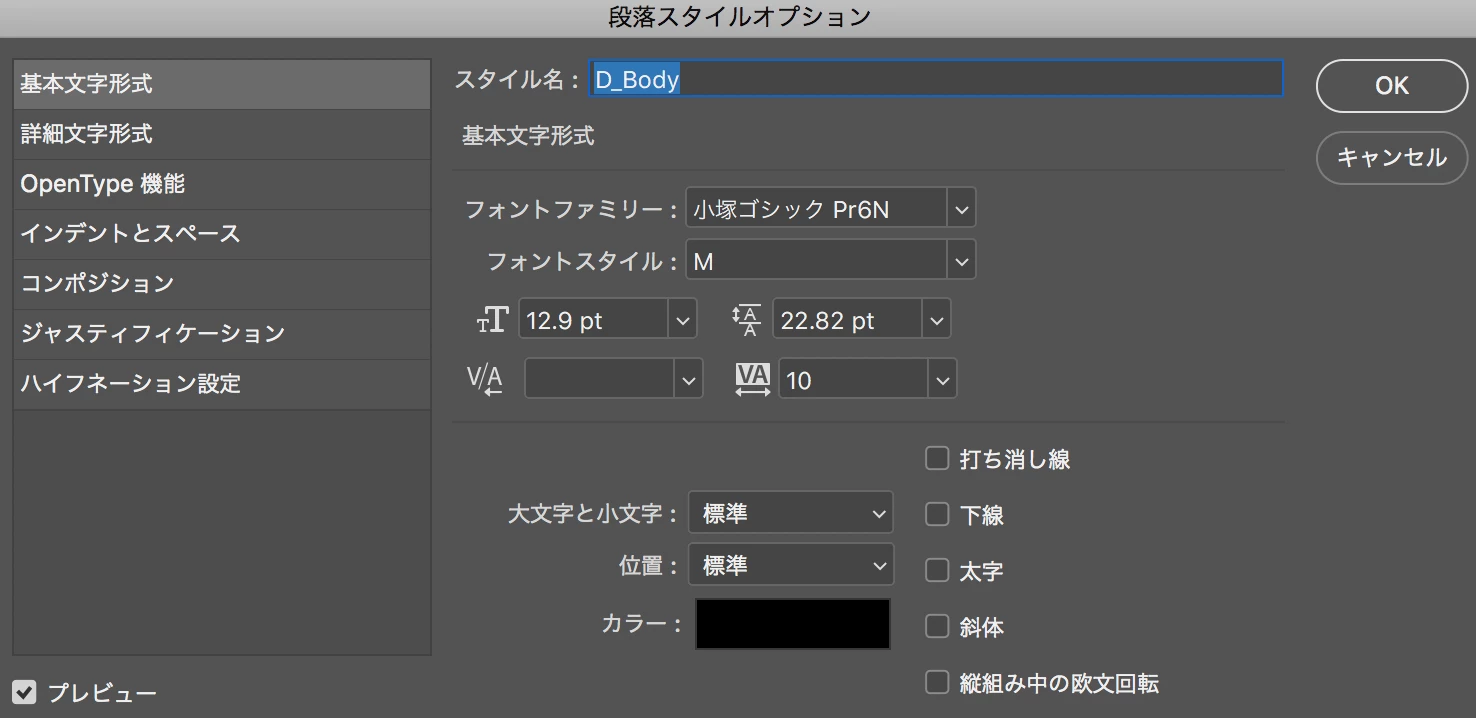Screen dimensions: 1476x718
Task: Click the leading icon beside 22.82 pt
Action: tap(746, 320)
